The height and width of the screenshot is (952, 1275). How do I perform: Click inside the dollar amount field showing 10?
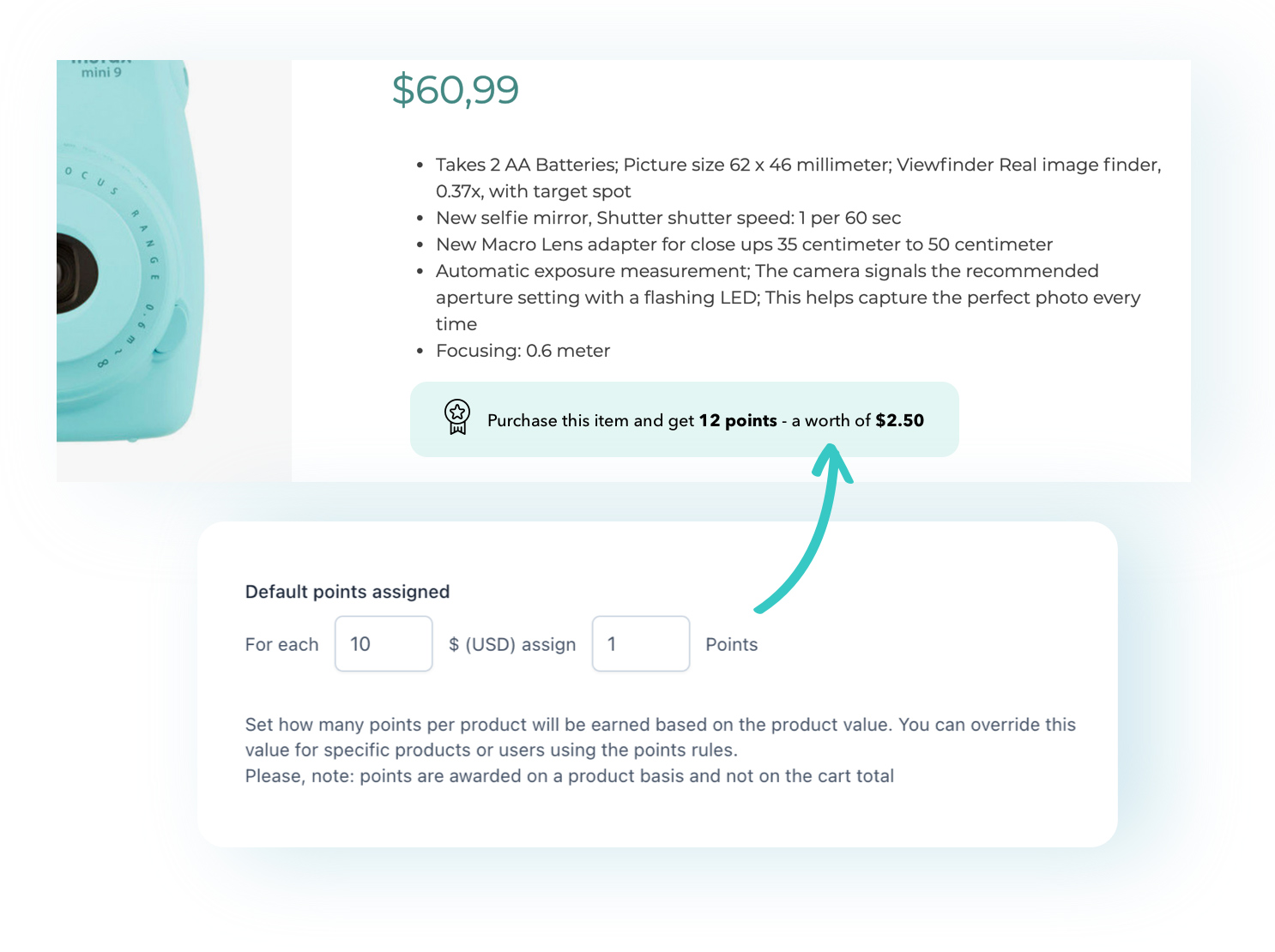(x=383, y=644)
